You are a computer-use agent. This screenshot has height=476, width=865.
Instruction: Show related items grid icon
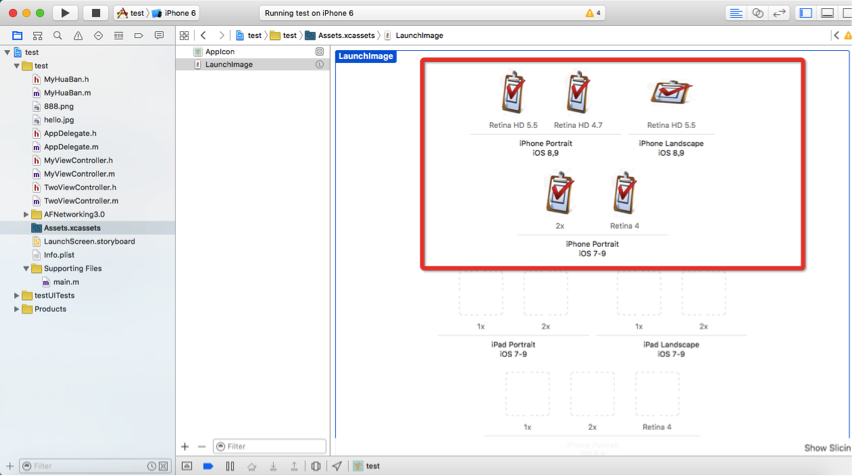[184, 35]
